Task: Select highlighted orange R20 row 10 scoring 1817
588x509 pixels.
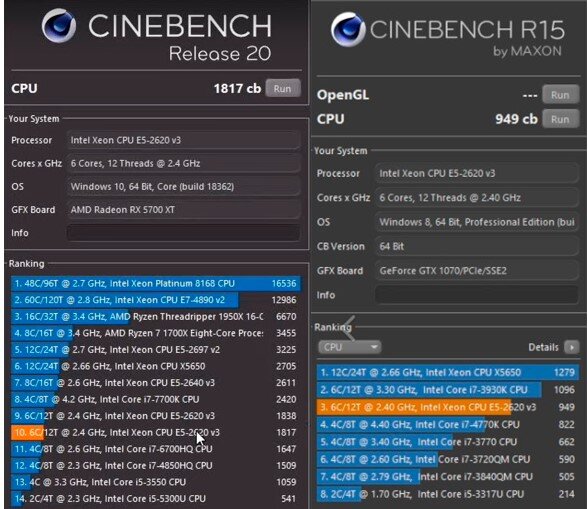Action: (156, 432)
